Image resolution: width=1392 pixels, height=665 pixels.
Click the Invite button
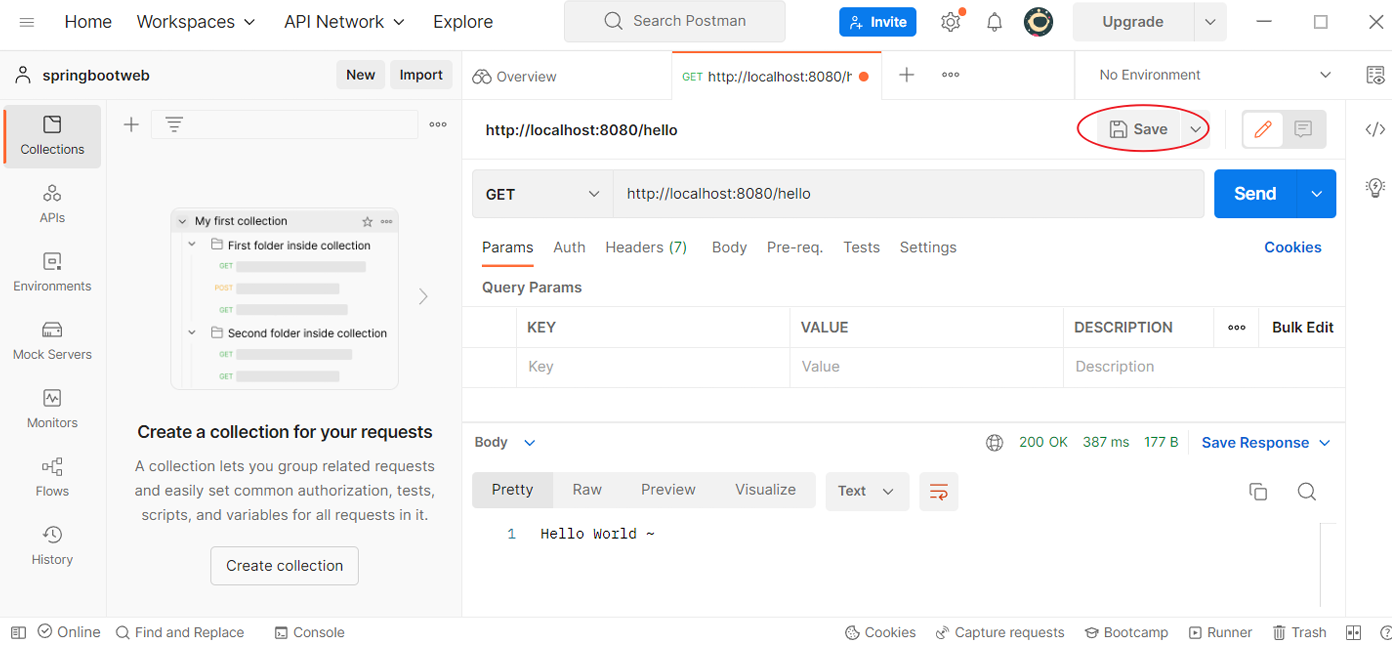[x=878, y=22]
